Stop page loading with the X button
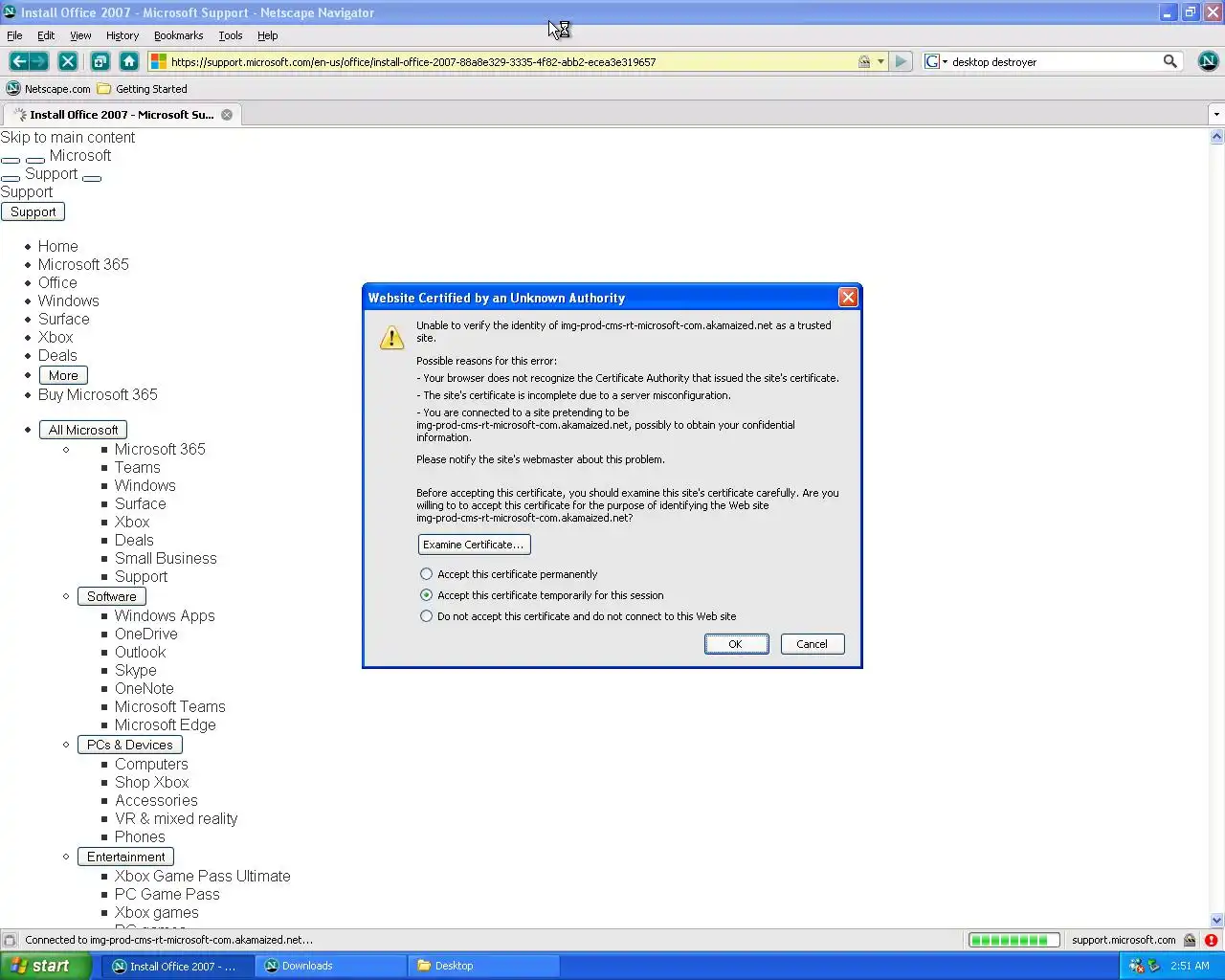The height and width of the screenshot is (980, 1225). [x=68, y=61]
